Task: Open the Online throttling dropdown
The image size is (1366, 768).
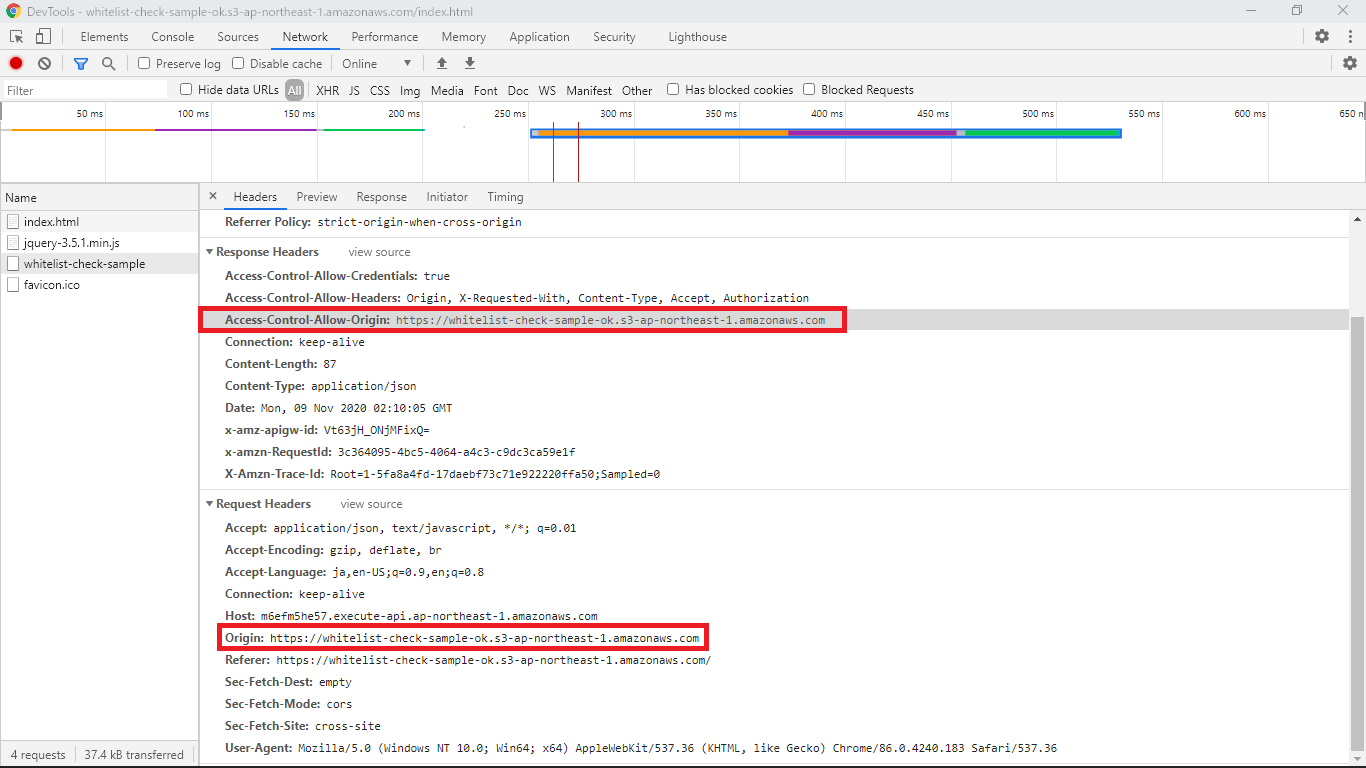Action: [x=376, y=63]
